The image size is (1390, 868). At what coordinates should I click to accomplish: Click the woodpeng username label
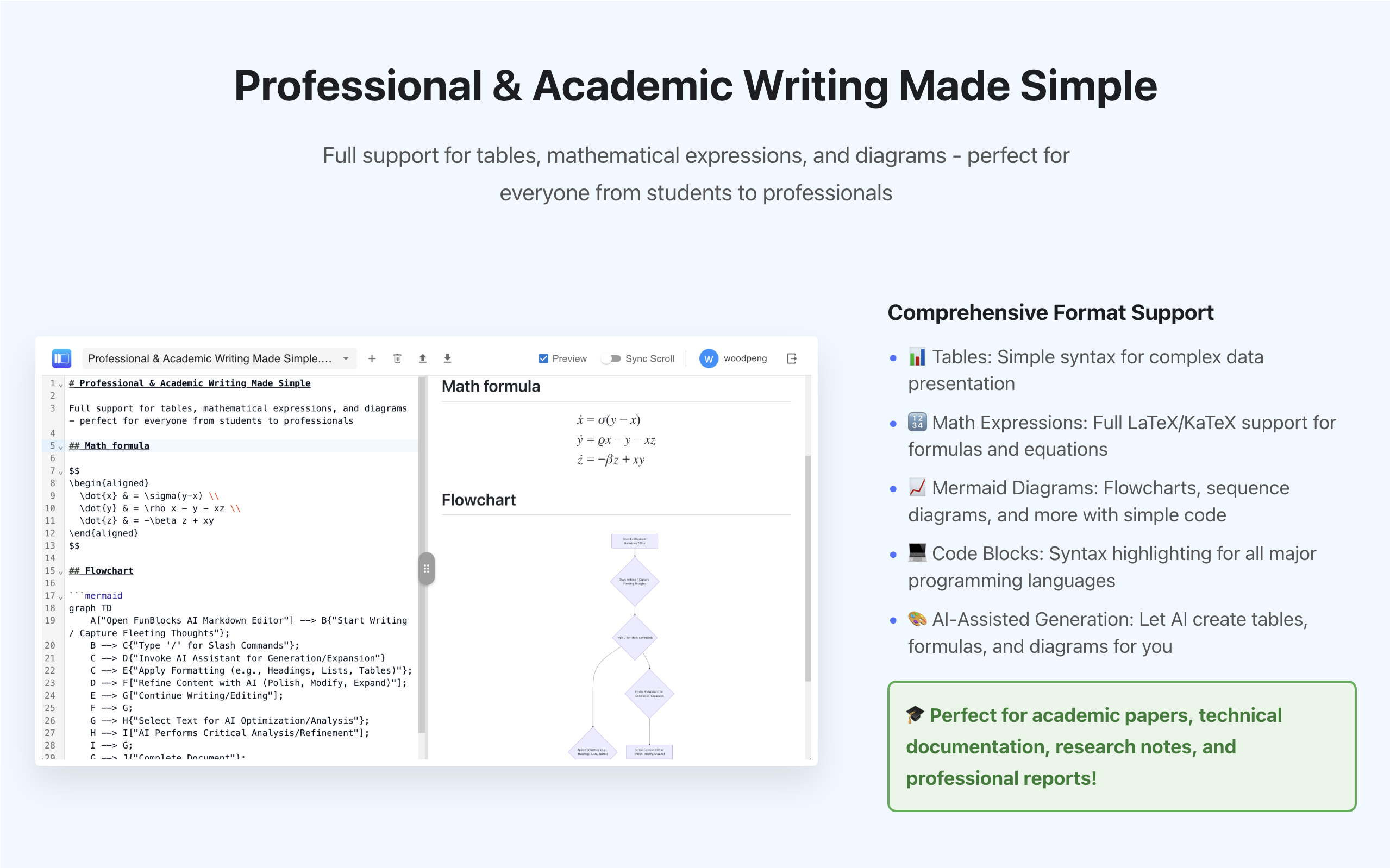pyautogui.click(x=746, y=358)
